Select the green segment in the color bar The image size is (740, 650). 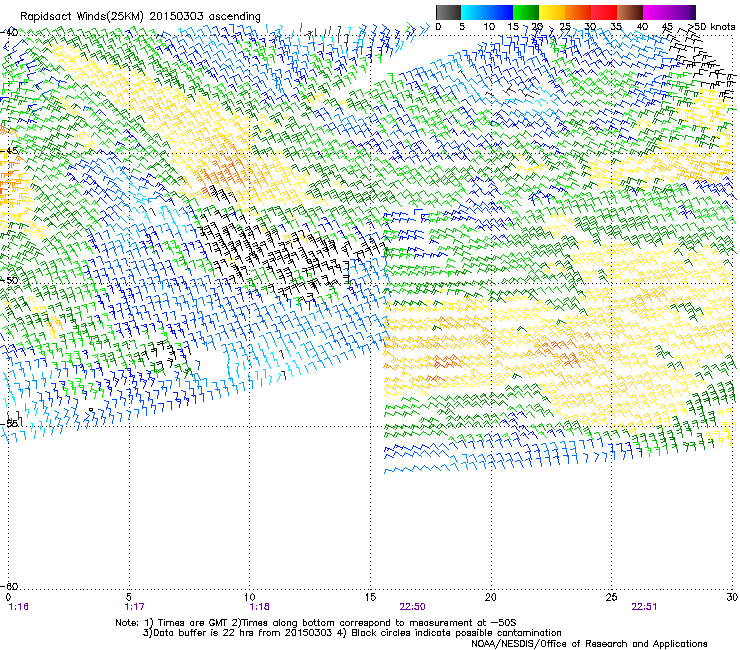(526, 12)
